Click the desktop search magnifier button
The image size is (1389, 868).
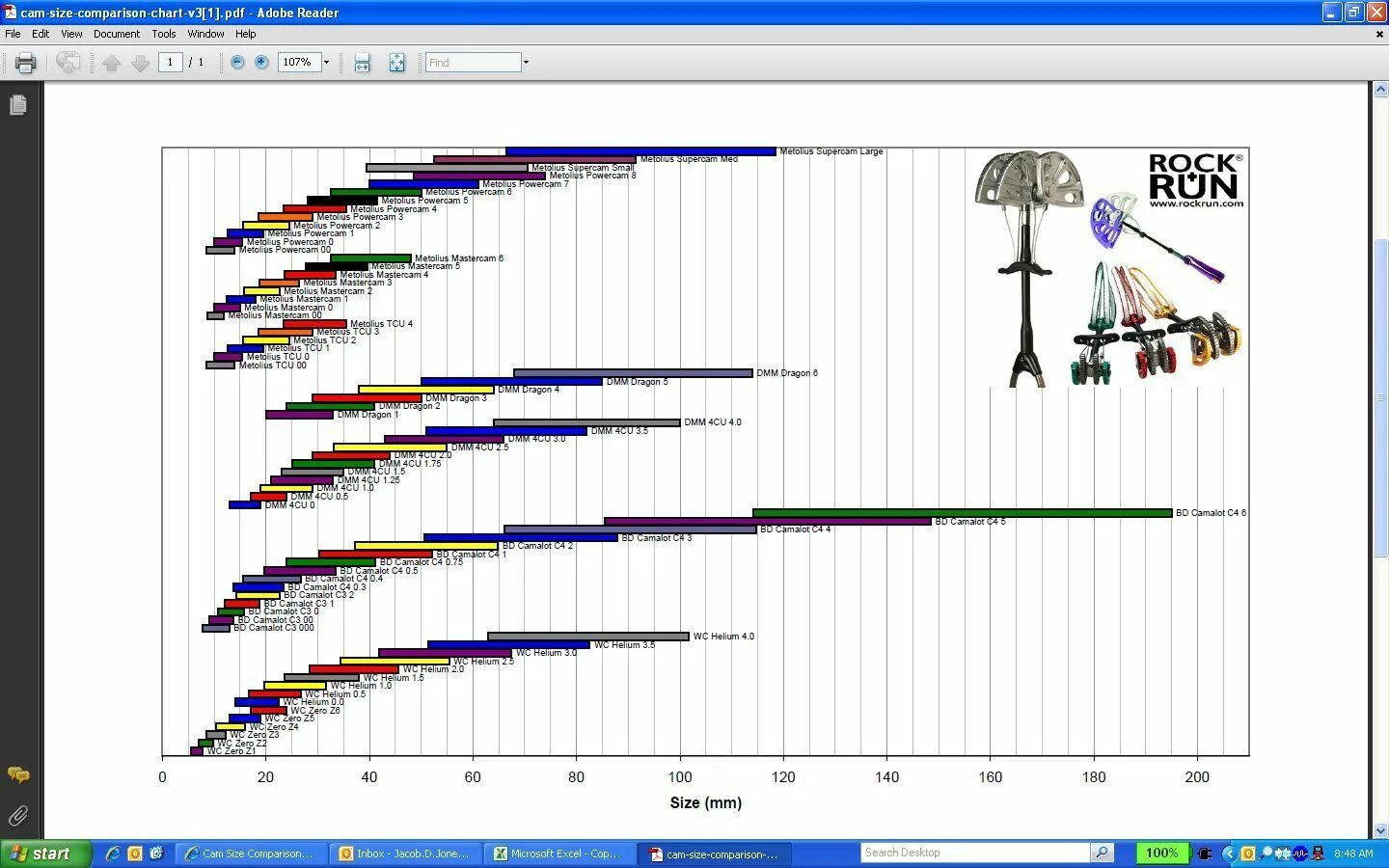[x=1103, y=853]
